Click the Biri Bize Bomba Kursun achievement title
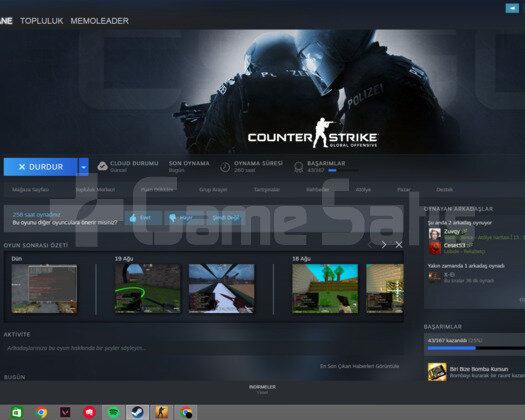 (x=479, y=369)
